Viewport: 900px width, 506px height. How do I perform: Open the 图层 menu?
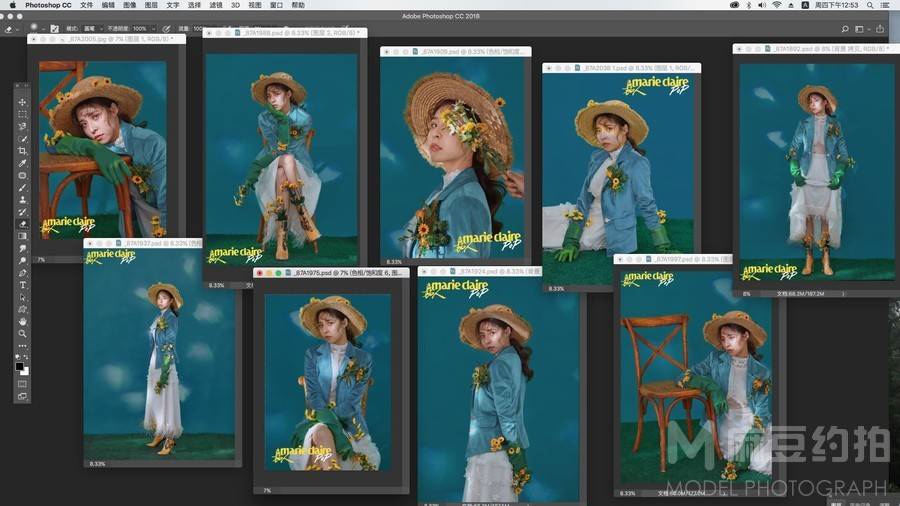tap(151, 5)
